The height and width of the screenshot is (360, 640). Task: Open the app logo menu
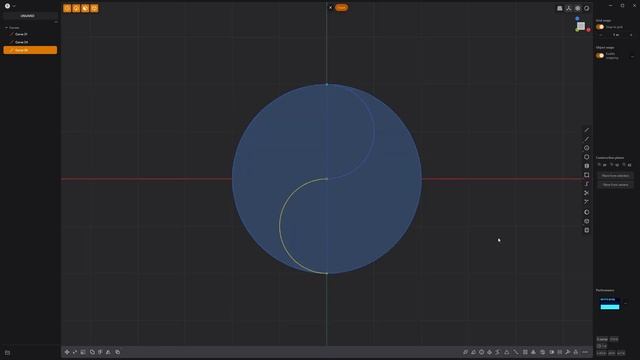[7, 6]
